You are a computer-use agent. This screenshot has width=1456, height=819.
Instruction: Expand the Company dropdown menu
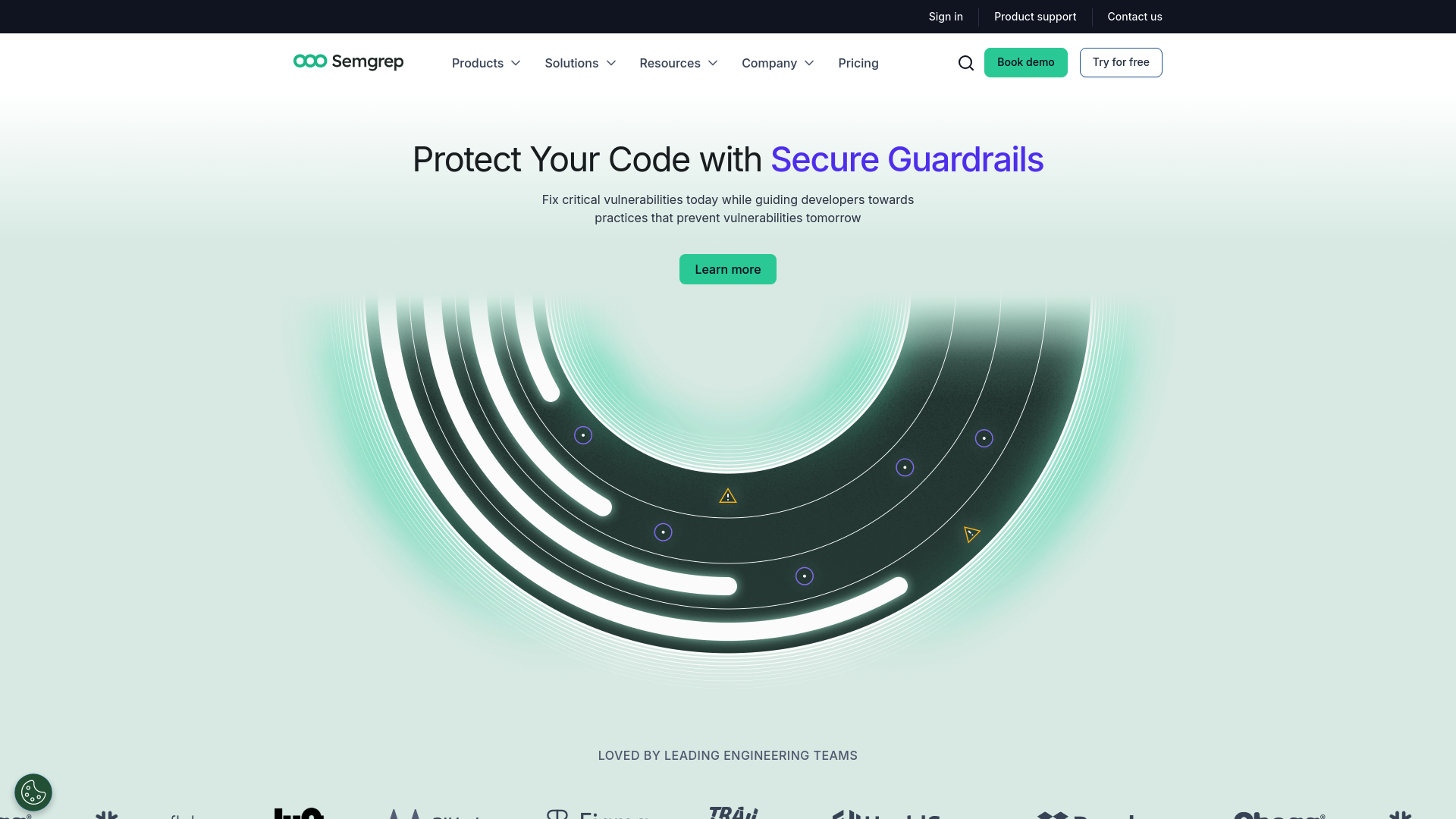778,62
